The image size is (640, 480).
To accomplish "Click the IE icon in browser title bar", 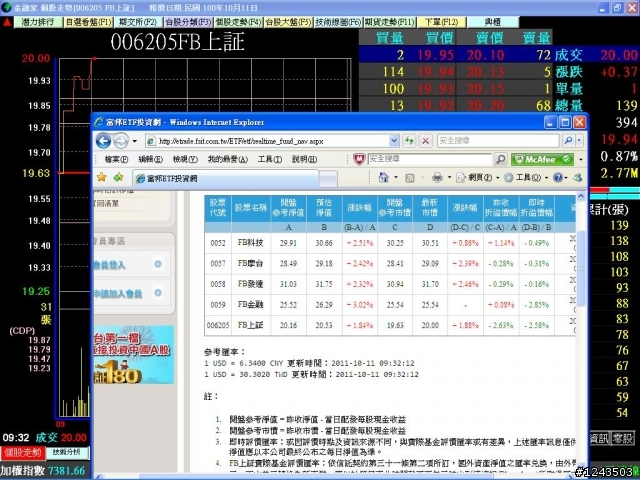I will click(98, 122).
